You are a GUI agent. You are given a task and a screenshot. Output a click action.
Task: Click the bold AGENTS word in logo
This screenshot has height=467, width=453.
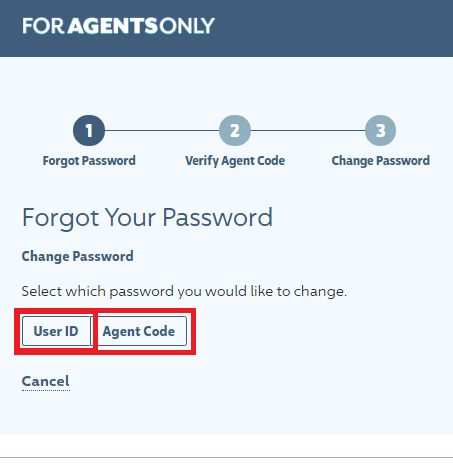[113, 26]
